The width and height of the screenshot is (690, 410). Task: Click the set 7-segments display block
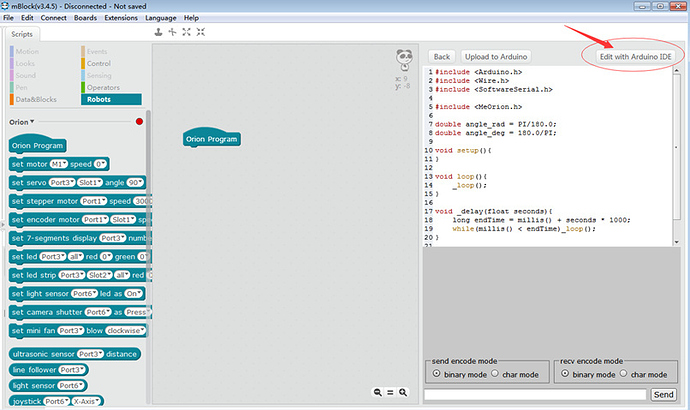click(80, 238)
